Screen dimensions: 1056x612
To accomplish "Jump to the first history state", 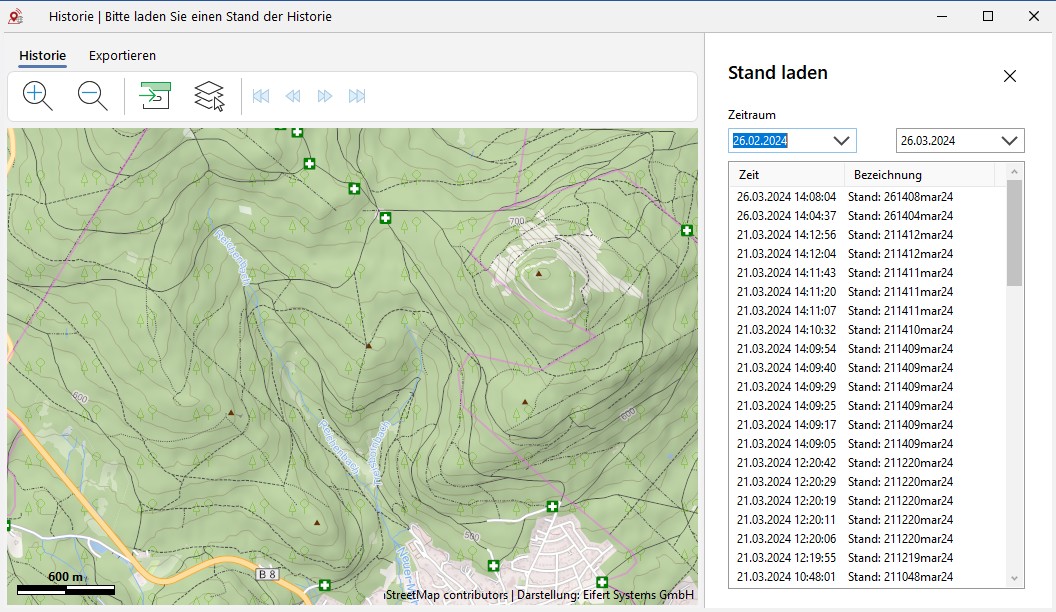I will point(261,96).
